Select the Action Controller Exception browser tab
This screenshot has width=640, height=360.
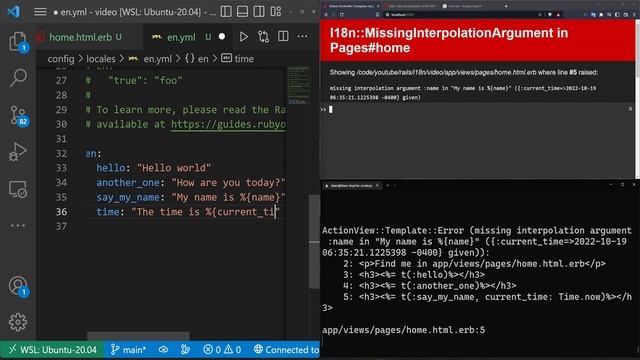coord(351,6)
